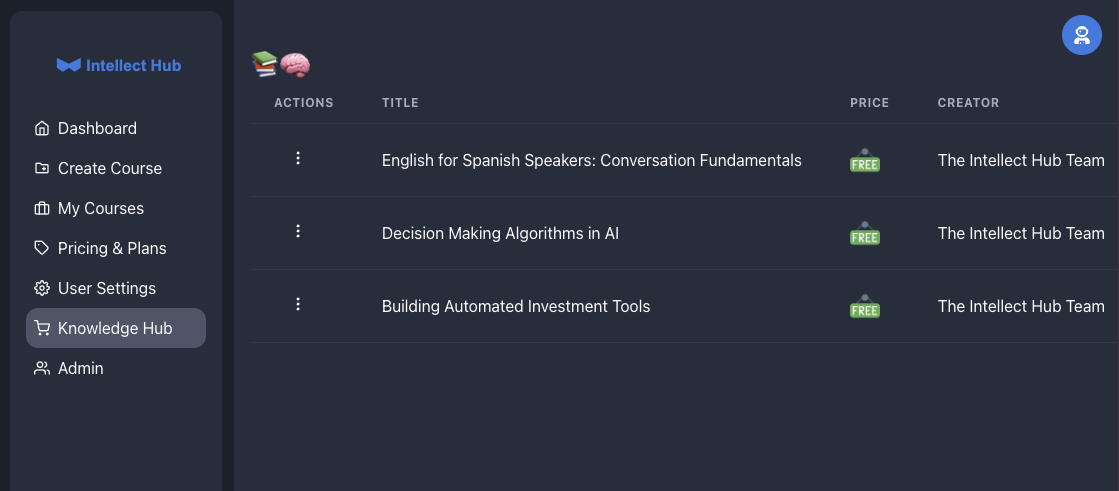Screen dimensions: 1119x491
Task: Click the User Settings gear icon
Action: pos(42,288)
